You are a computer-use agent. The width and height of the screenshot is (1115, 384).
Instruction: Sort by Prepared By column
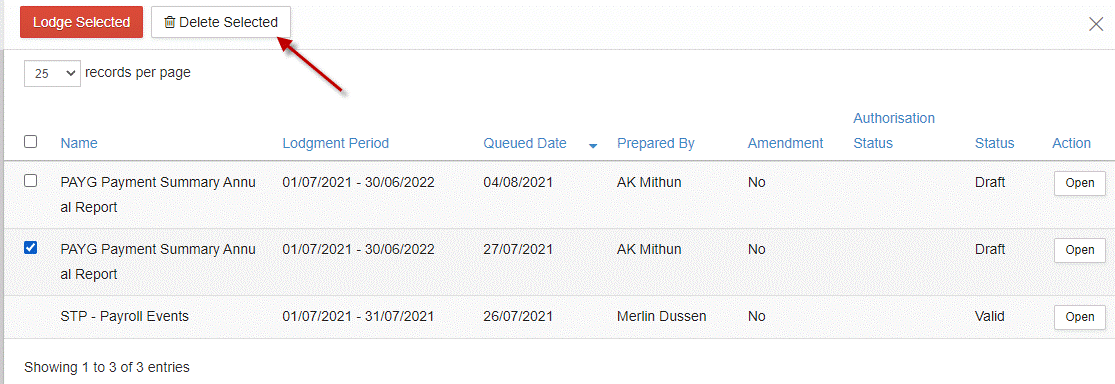656,143
